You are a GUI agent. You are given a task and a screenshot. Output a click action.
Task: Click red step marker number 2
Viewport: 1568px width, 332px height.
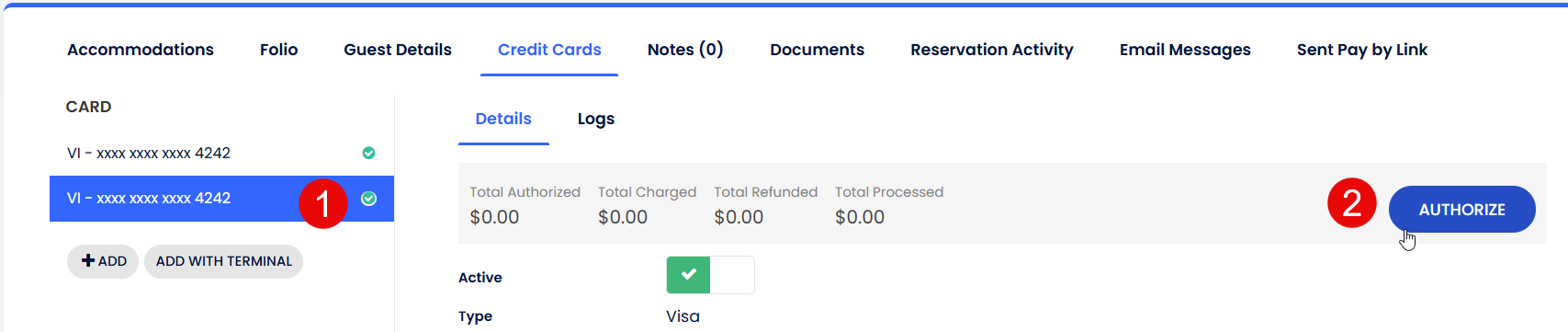(1352, 202)
